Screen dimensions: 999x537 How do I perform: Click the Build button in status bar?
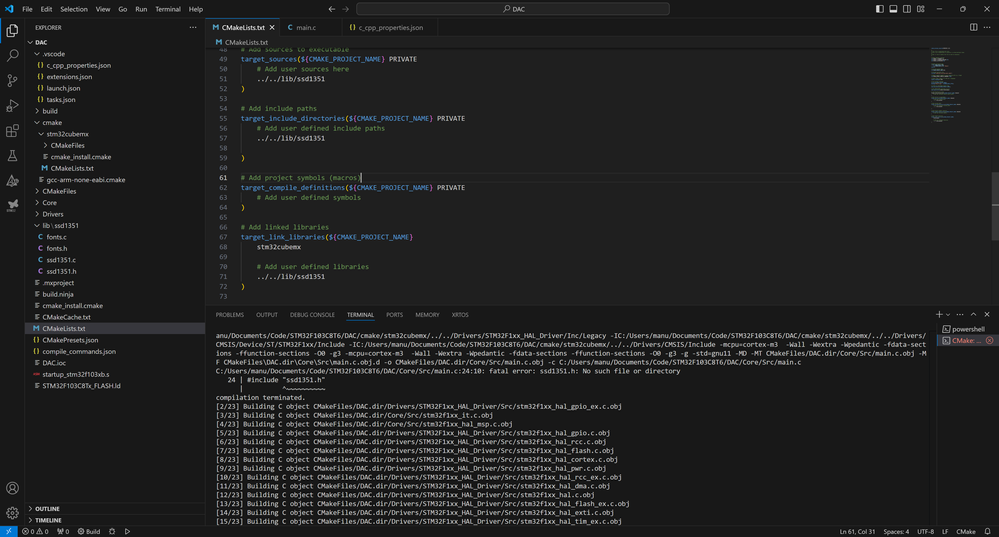[89, 532]
